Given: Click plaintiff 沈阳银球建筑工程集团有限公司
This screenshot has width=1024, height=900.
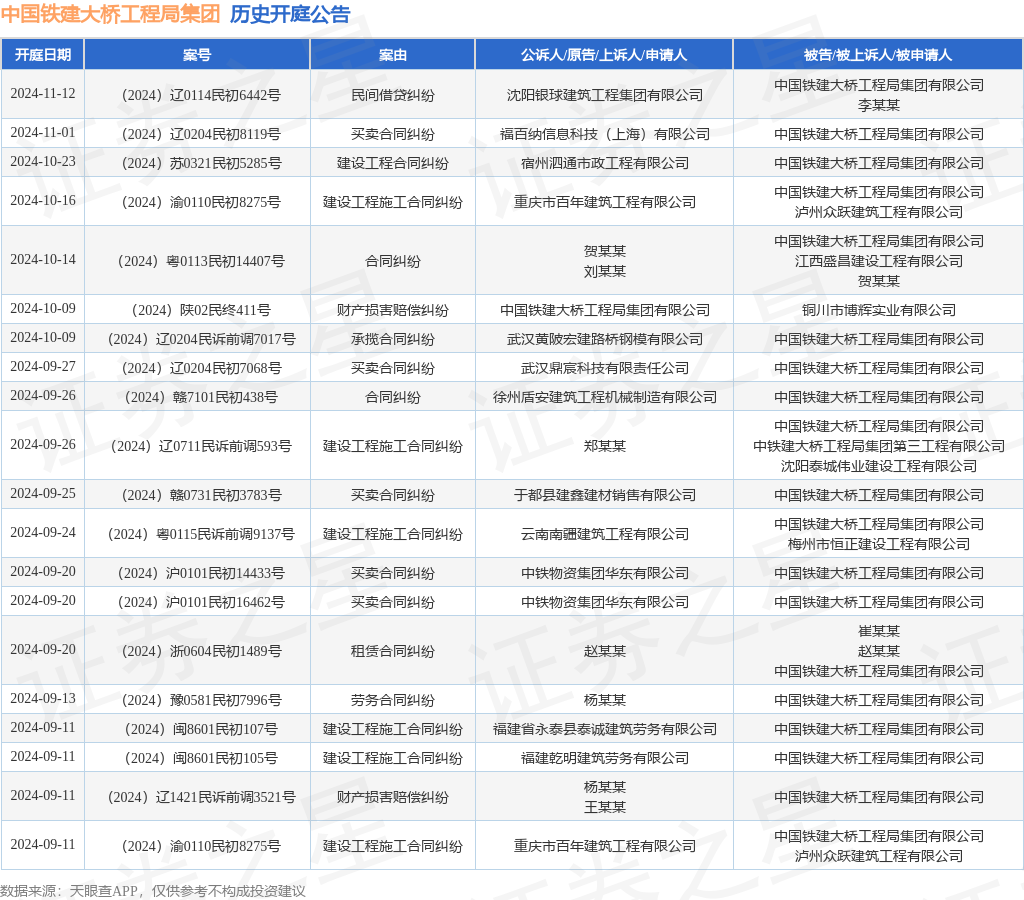Looking at the screenshot, I should coord(605,95).
